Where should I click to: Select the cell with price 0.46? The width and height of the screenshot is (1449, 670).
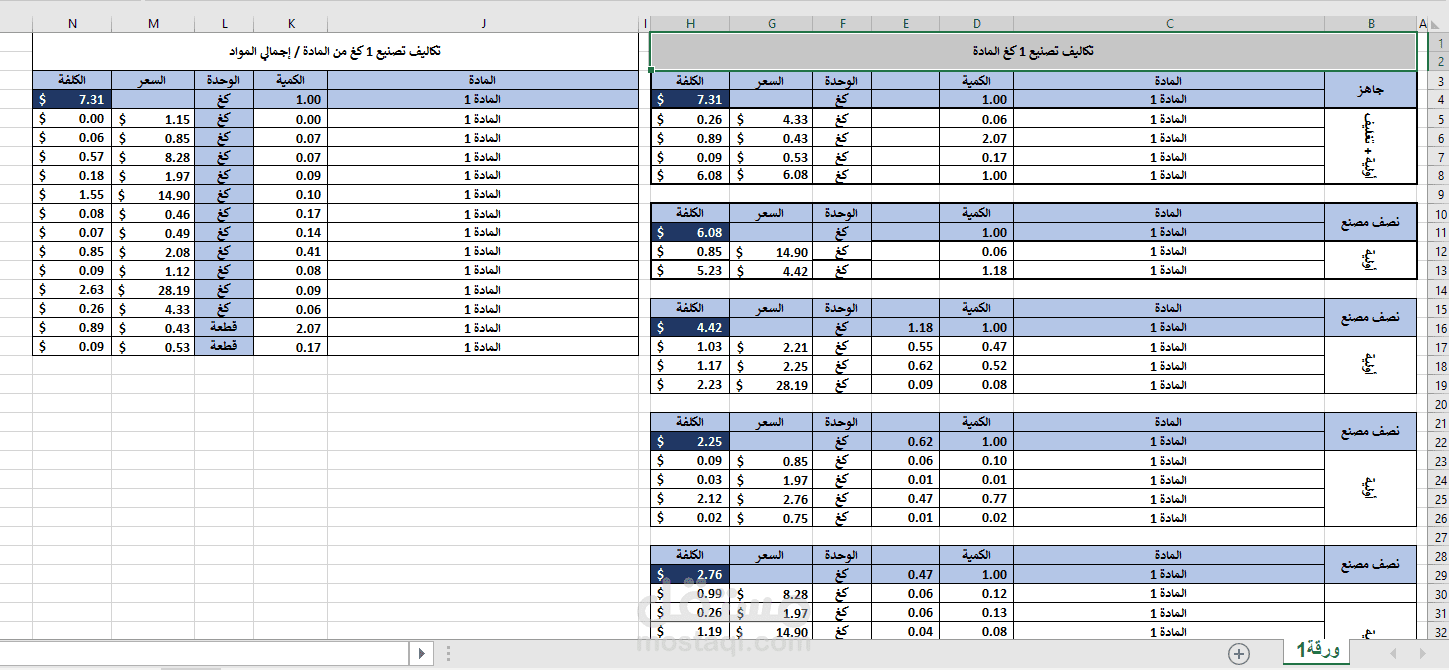pyautogui.click(x=153, y=214)
